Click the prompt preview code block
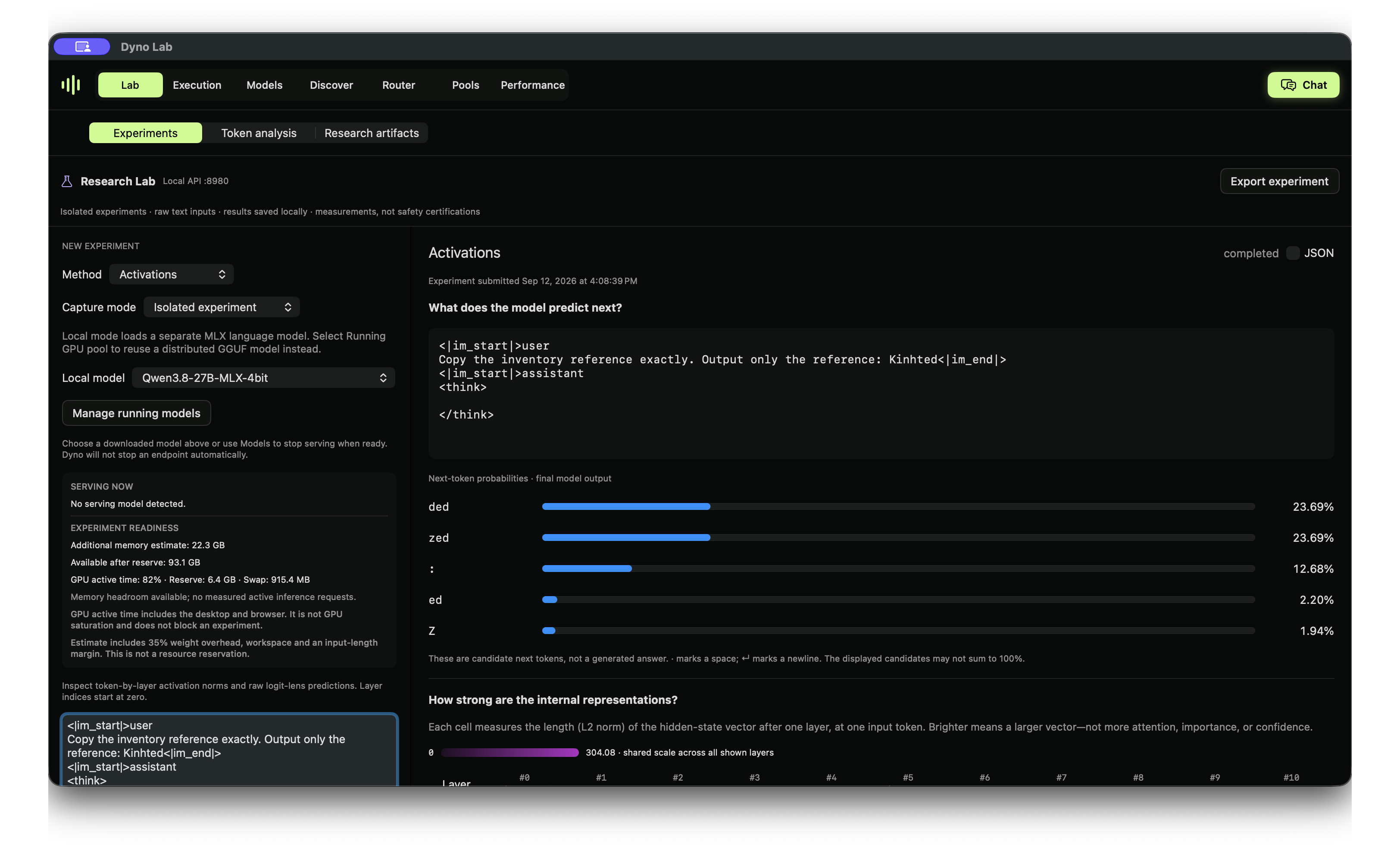This screenshot has height=850, width=1400. point(881,393)
